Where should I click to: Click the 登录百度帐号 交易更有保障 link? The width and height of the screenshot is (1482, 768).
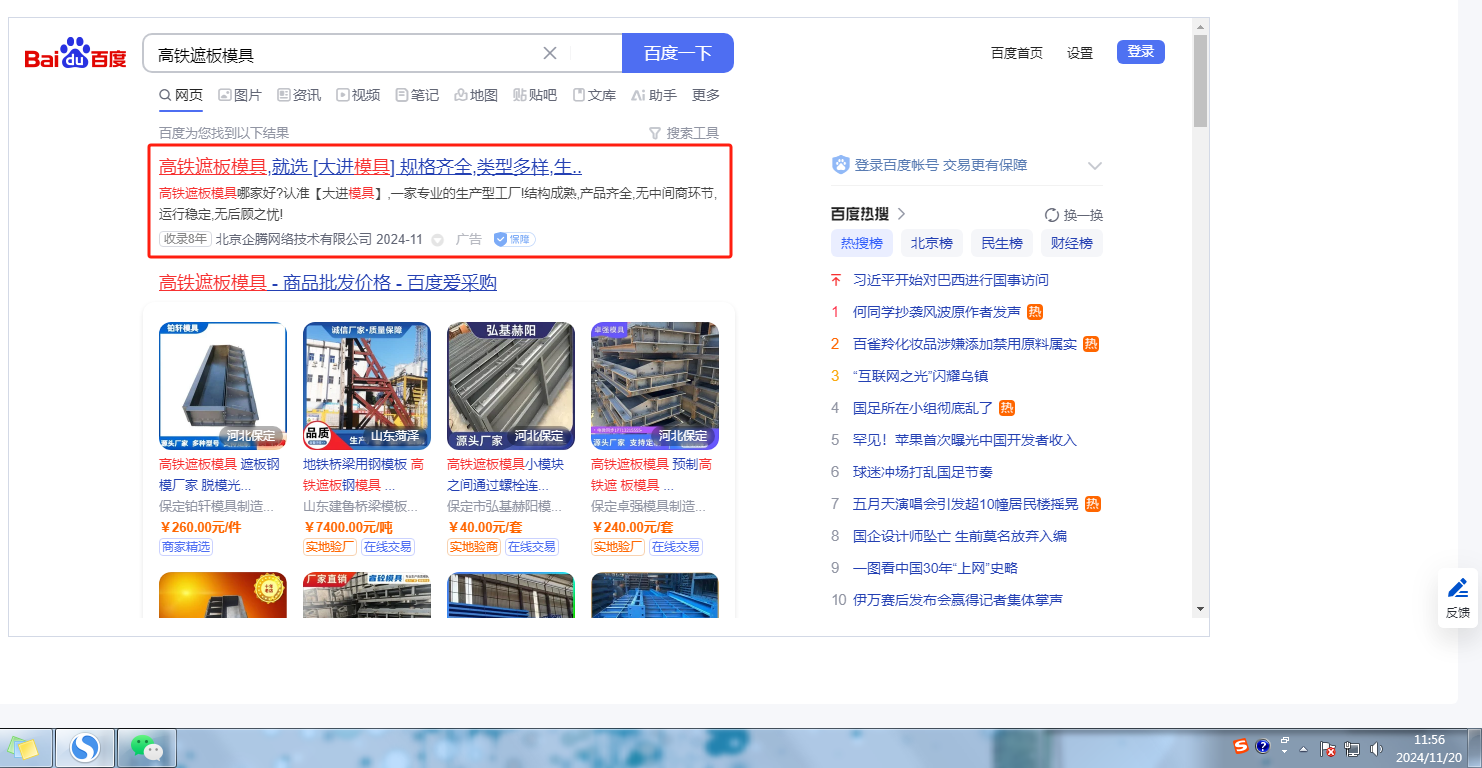click(940, 165)
